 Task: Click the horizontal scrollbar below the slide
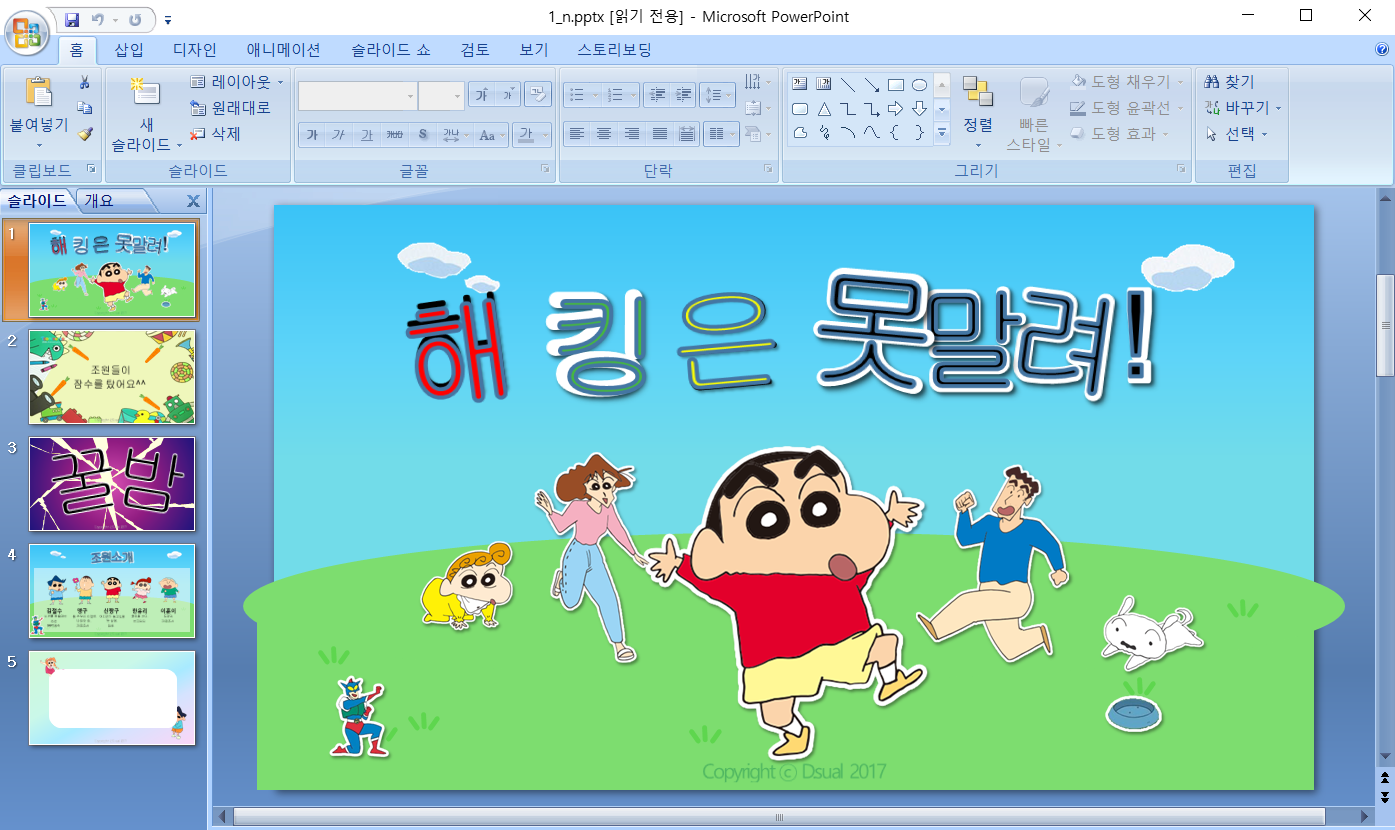(779, 817)
